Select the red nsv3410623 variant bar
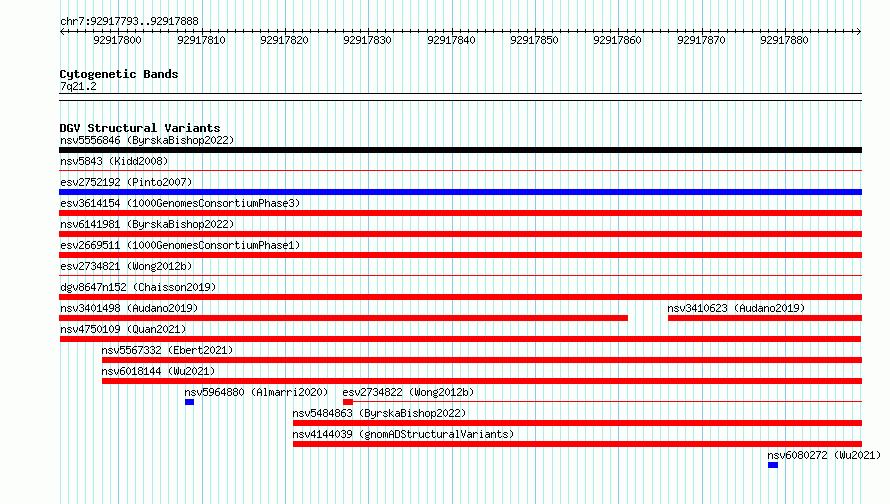 [x=765, y=318]
